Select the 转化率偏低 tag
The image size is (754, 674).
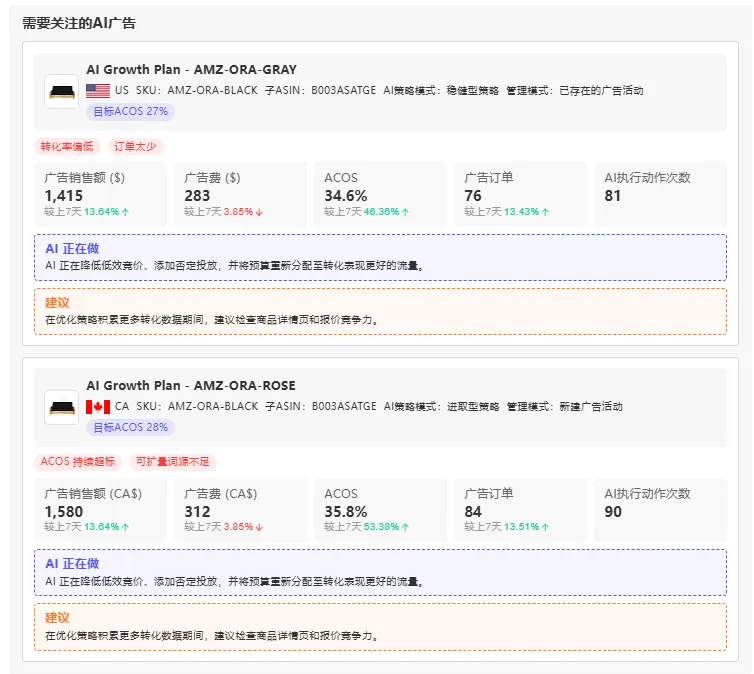(x=67, y=147)
